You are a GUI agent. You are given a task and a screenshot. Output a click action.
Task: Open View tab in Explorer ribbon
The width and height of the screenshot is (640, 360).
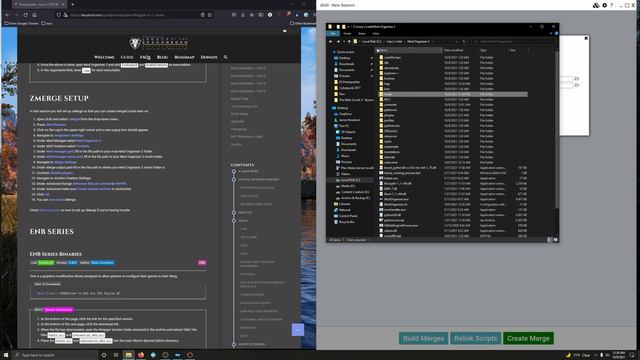tap(376, 33)
